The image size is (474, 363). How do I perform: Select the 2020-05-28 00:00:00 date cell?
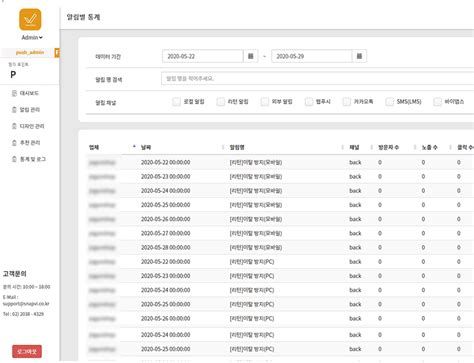pos(165,247)
